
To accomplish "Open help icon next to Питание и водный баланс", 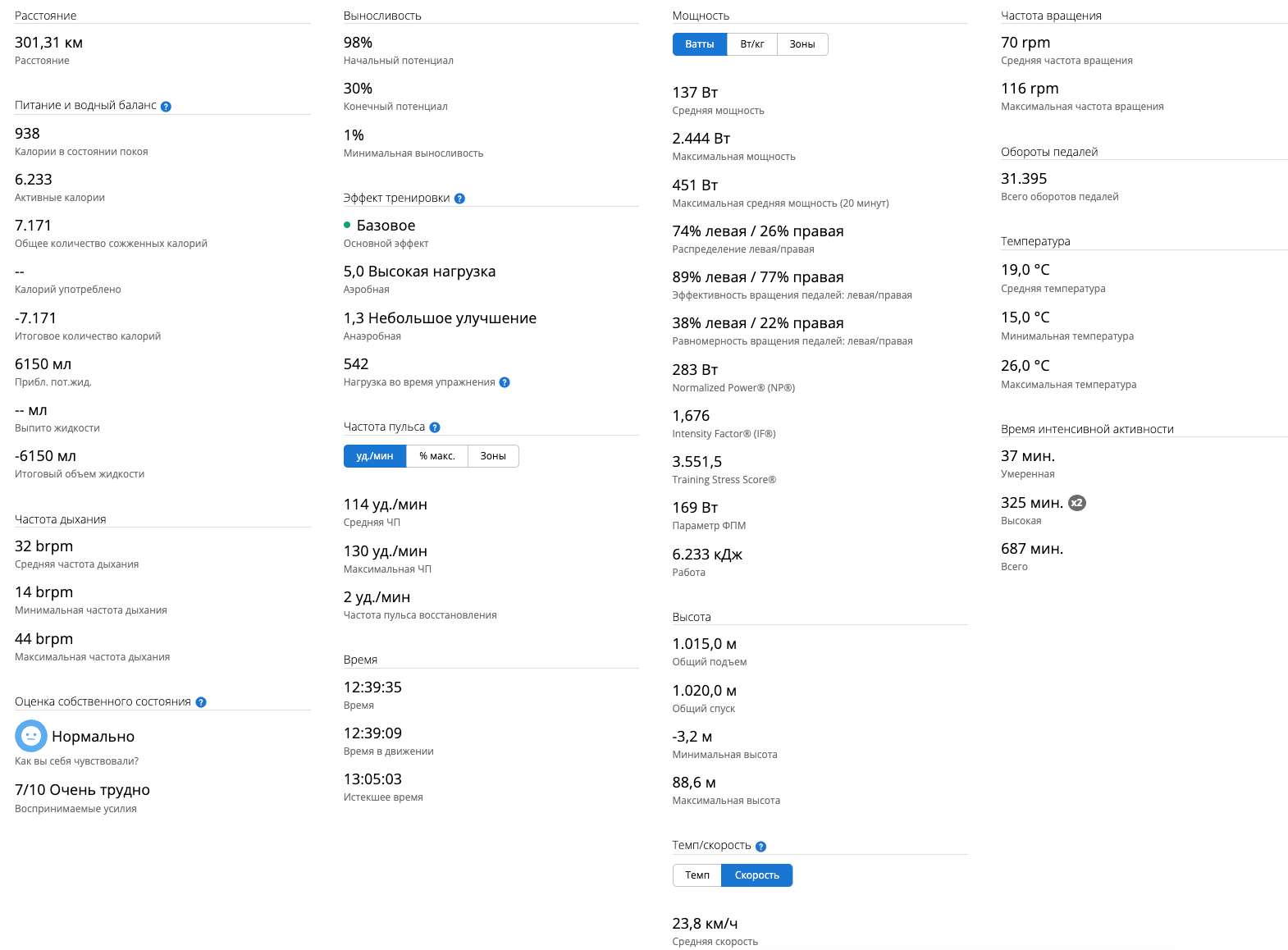I will [x=166, y=107].
